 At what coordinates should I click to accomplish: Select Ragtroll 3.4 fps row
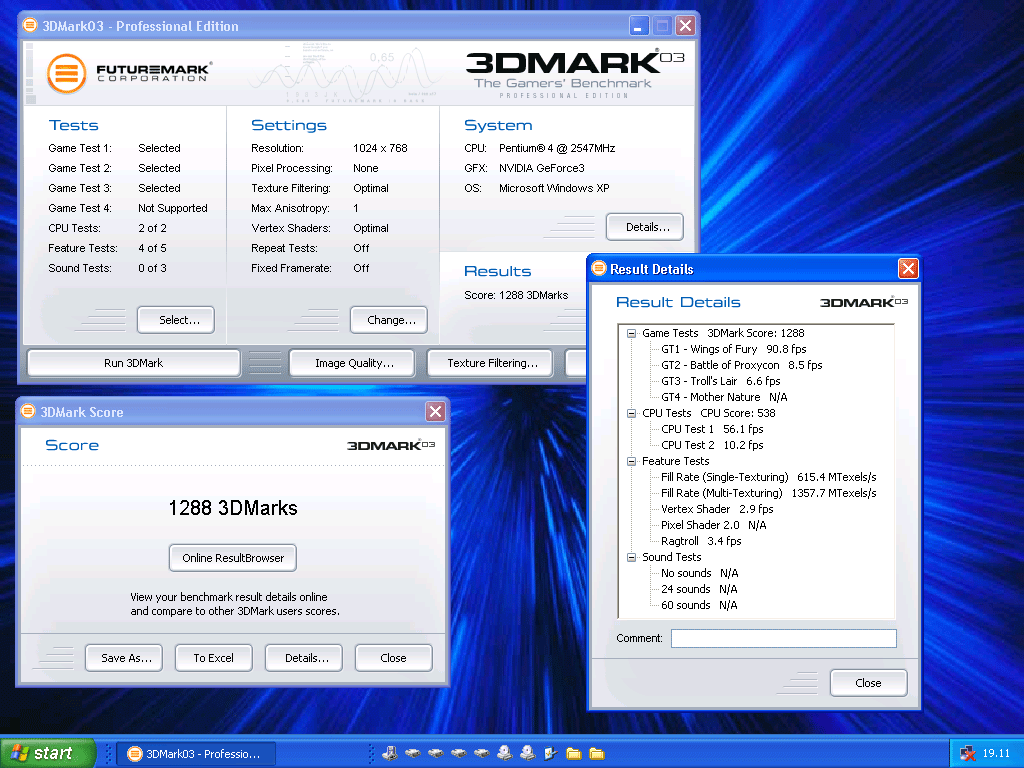pyautogui.click(x=701, y=541)
